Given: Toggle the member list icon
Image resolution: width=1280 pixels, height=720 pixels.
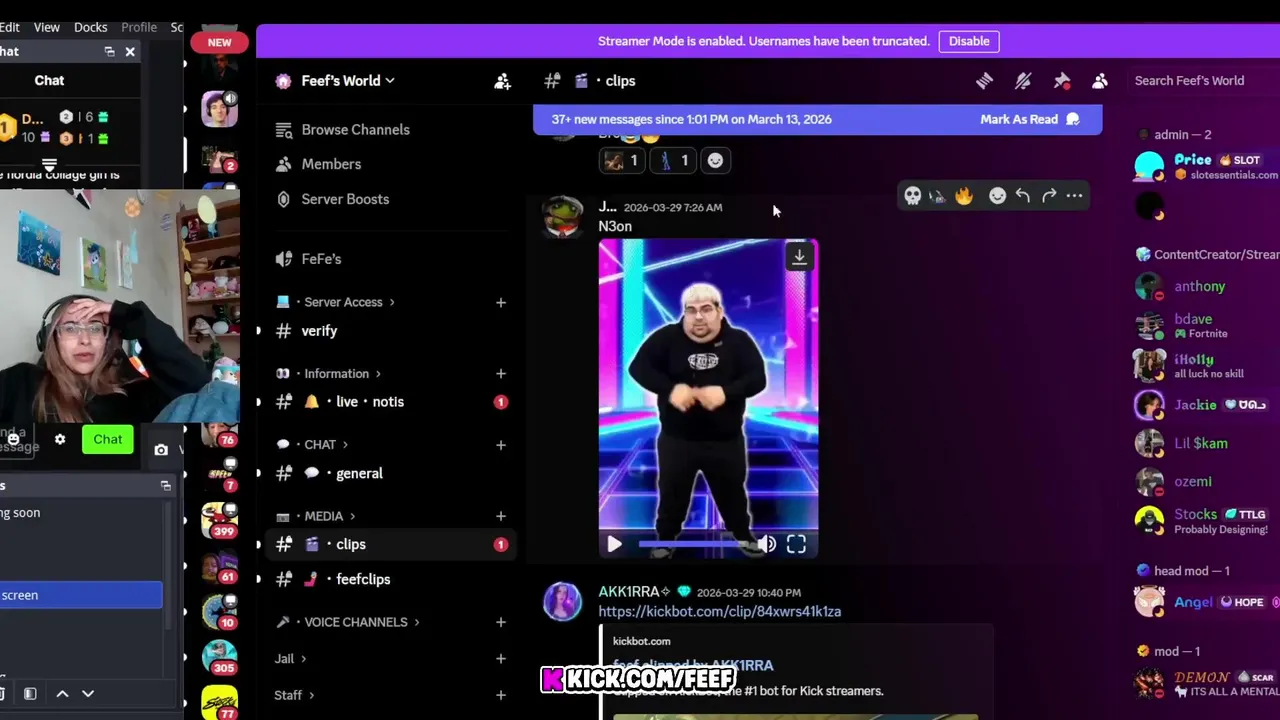Looking at the screenshot, I should [x=1100, y=81].
